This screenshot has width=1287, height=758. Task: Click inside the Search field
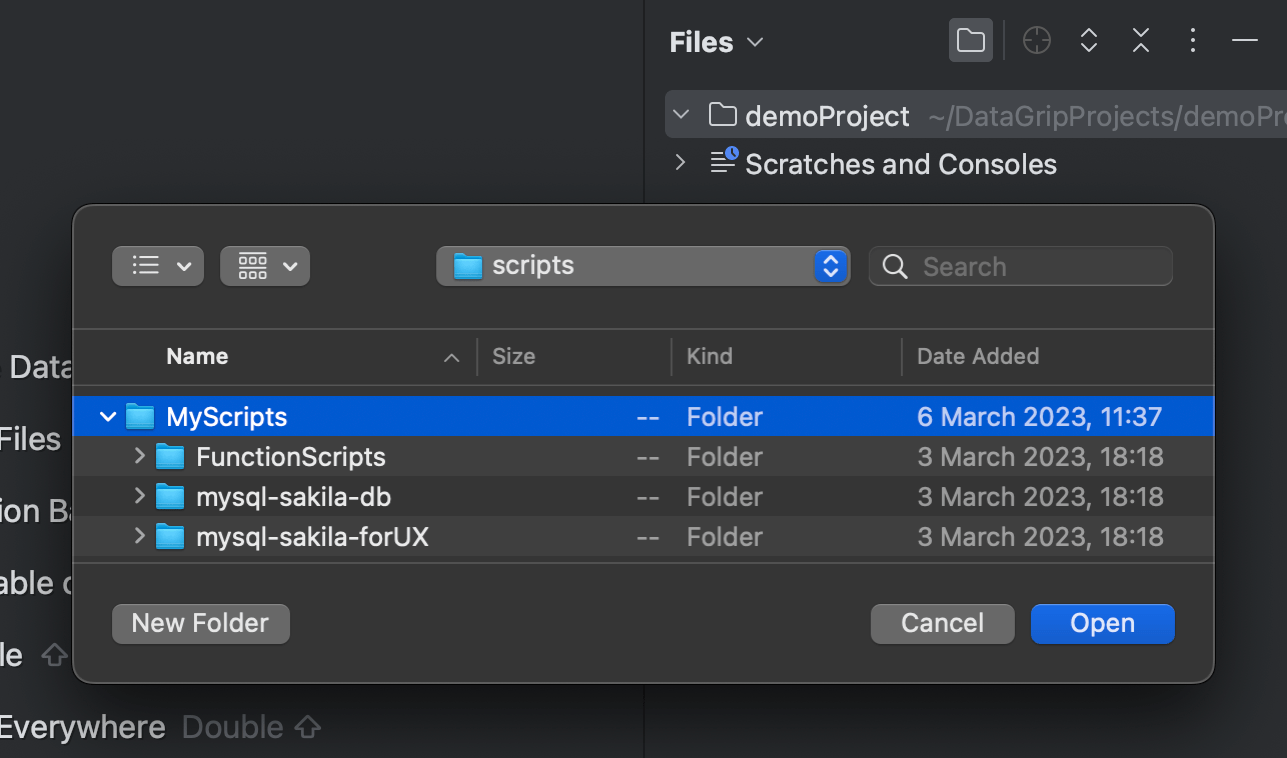[x=1019, y=265]
